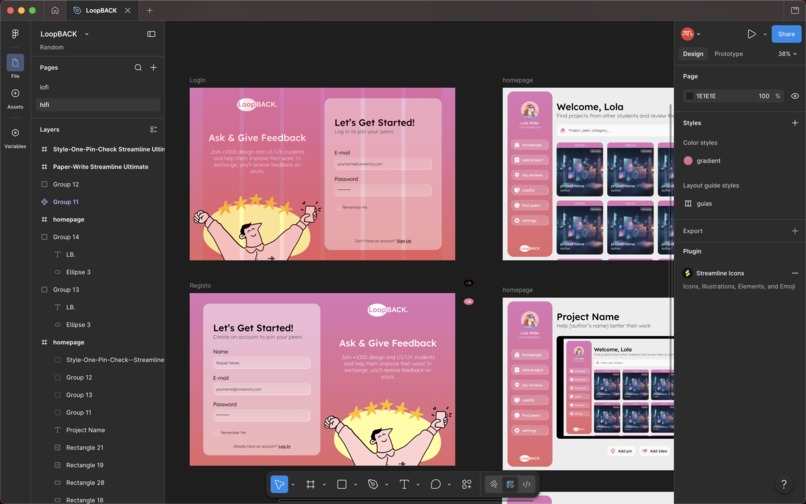Expand Comment tool options chevron
Image resolution: width=806 pixels, height=504 pixels.
pos(449,484)
